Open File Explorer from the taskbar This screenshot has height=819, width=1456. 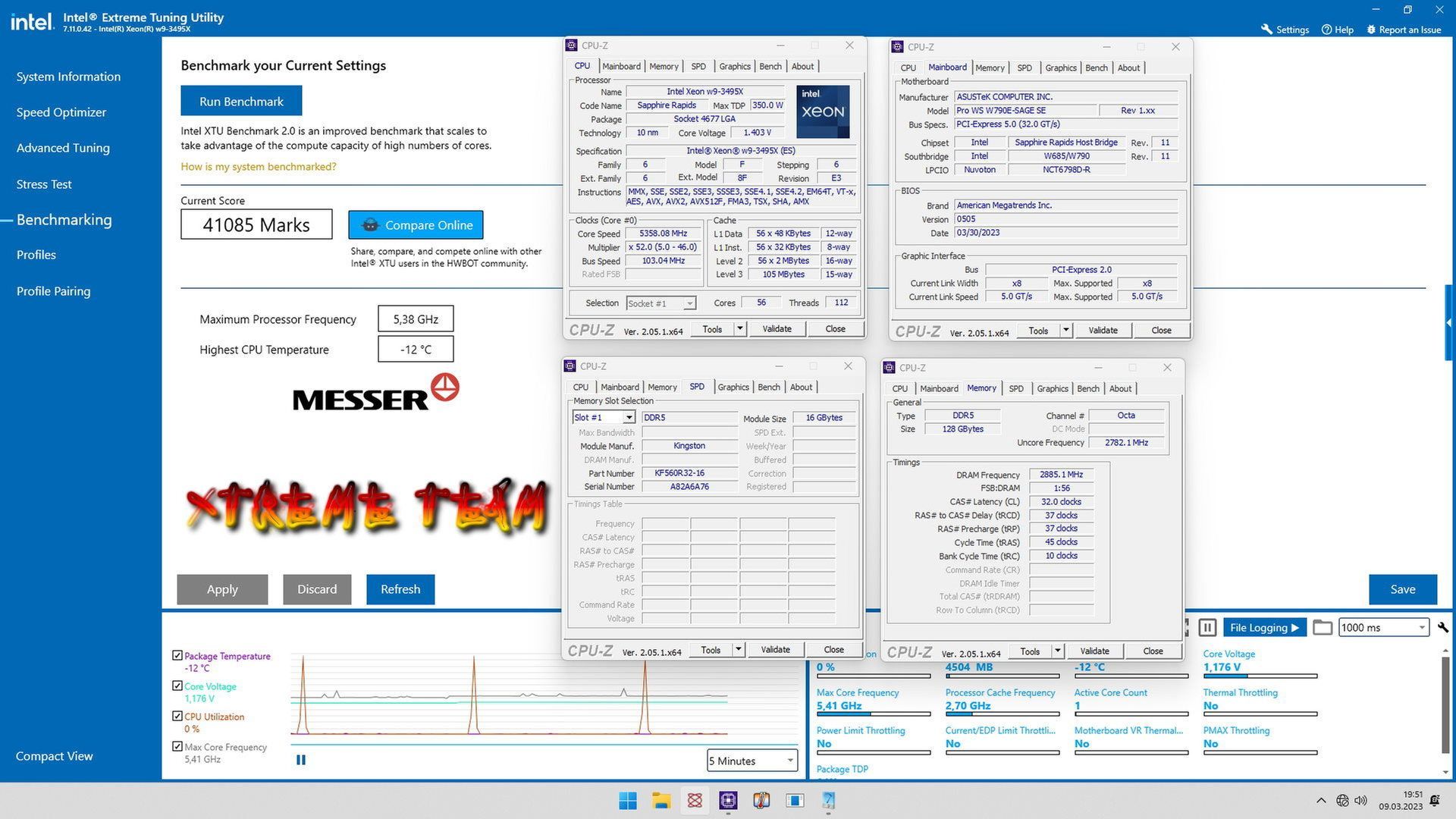[x=661, y=800]
